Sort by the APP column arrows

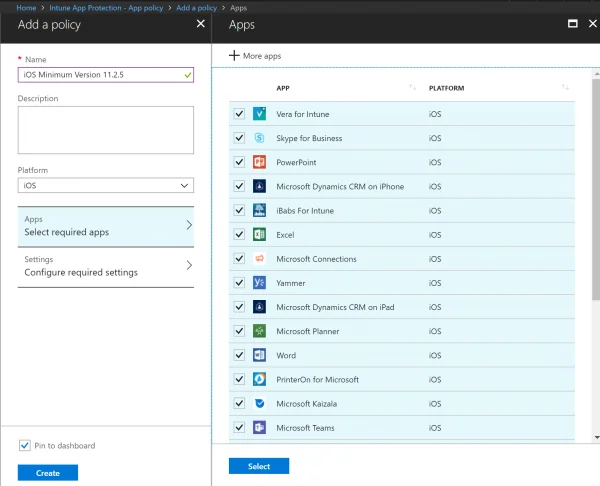pyautogui.click(x=412, y=87)
